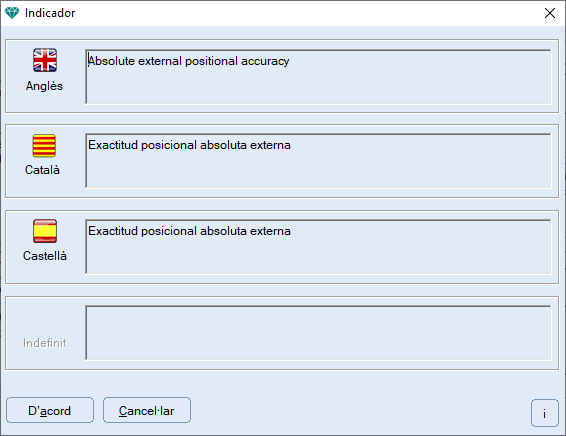This screenshot has width=566, height=436.
Task: Click the Catalan striped flag icon
Action: tap(44, 146)
